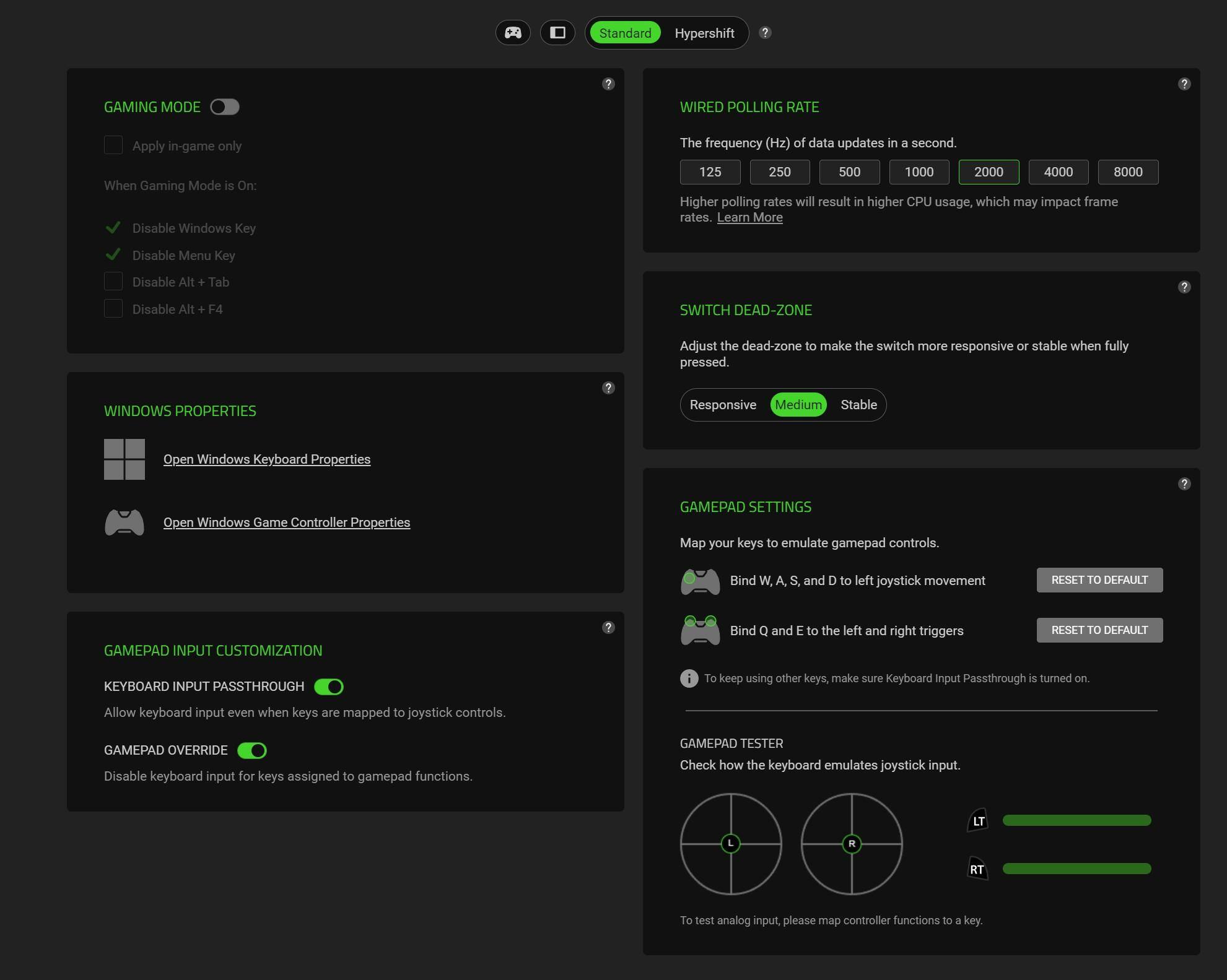The height and width of the screenshot is (980, 1227).
Task: Click the sidebar panel icon at the top
Action: click(557, 33)
